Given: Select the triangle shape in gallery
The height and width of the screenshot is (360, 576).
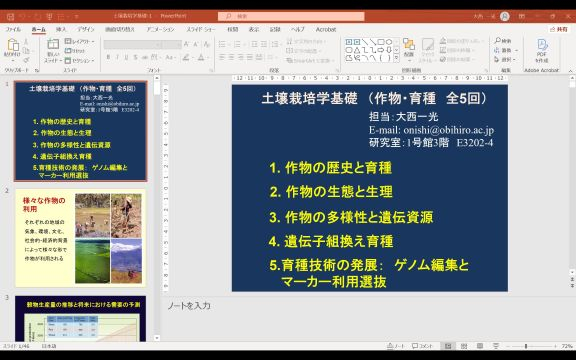Looking at the screenshot, I should pyautogui.click(x=357, y=50).
